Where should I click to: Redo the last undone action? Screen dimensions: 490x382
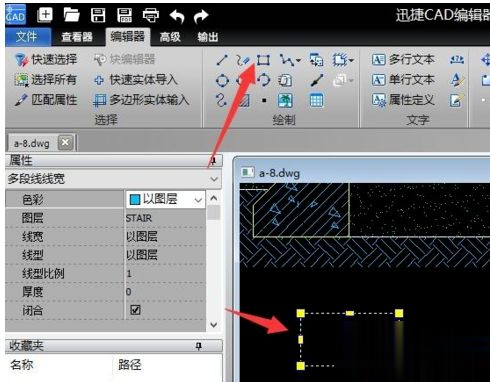click(201, 16)
